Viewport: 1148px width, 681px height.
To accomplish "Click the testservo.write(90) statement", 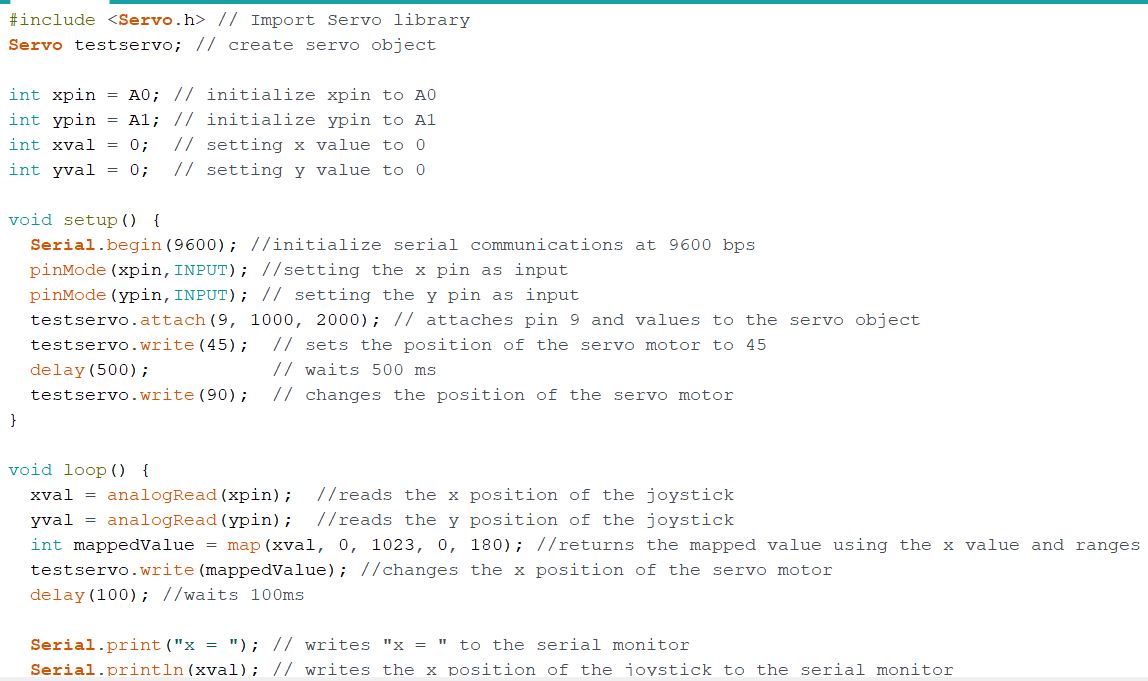I will point(139,395).
